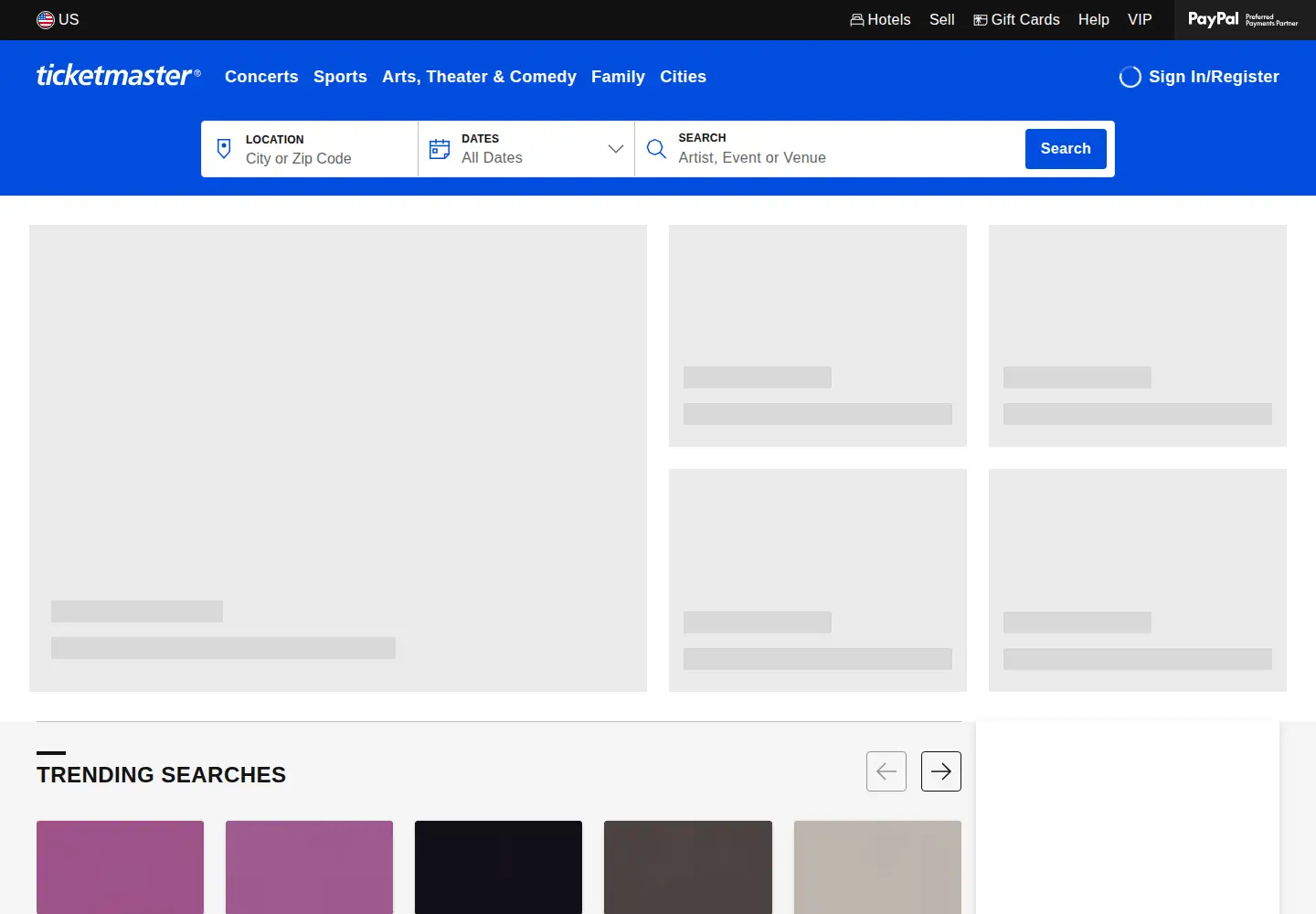Go to Ticketmaster home via logo
1316x914 pixels.
click(118, 76)
